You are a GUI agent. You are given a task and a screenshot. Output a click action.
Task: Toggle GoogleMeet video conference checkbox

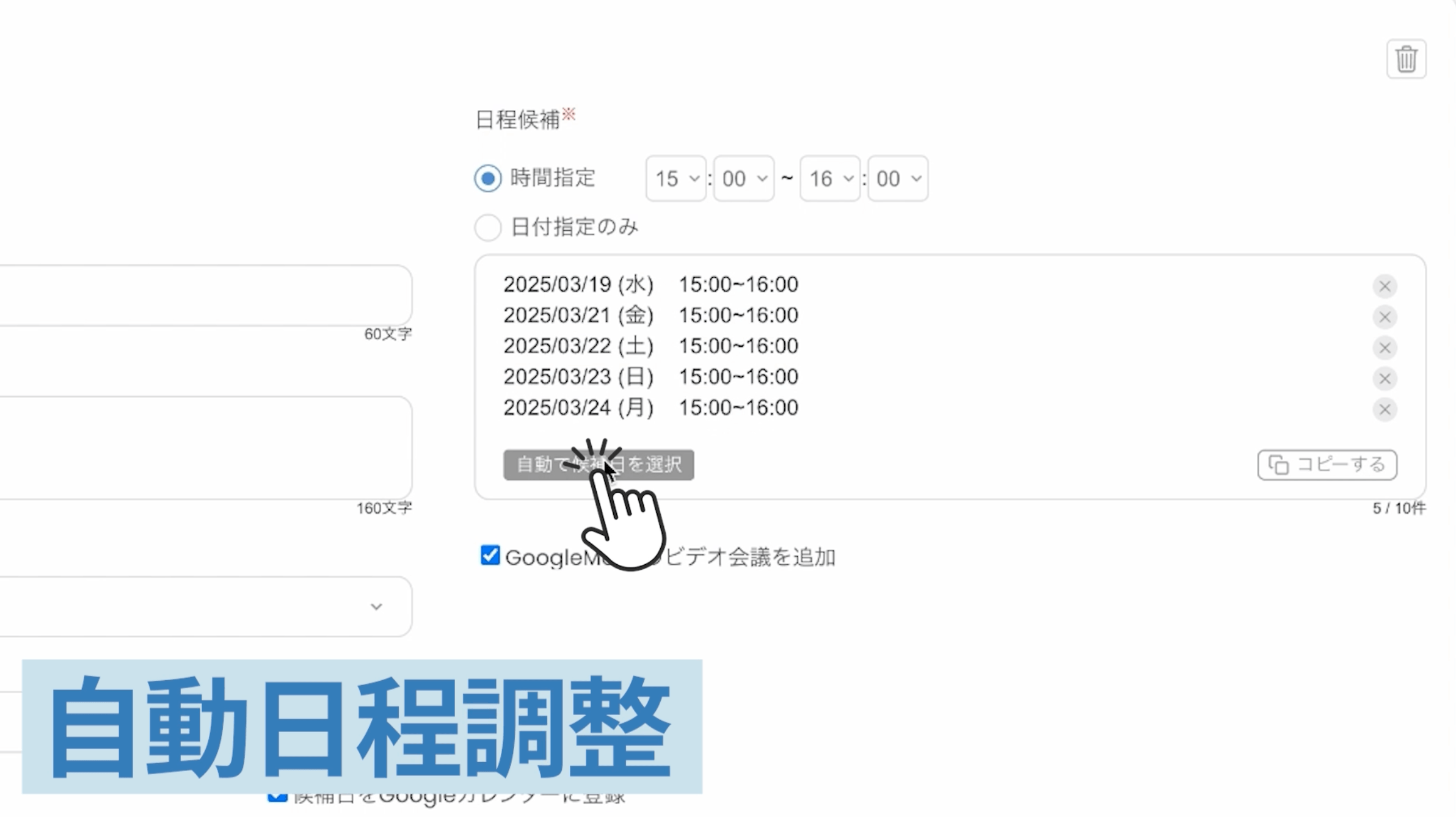tap(490, 556)
